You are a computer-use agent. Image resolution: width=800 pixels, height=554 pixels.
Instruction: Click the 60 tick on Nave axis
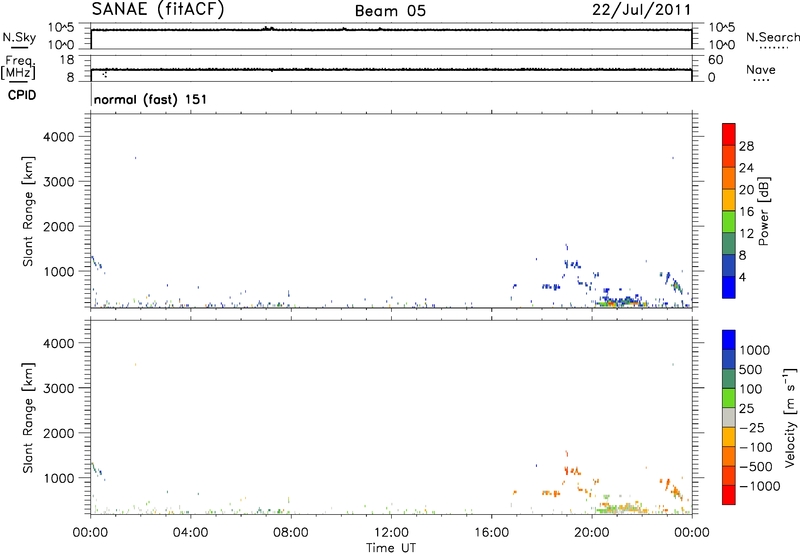pos(716,60)
